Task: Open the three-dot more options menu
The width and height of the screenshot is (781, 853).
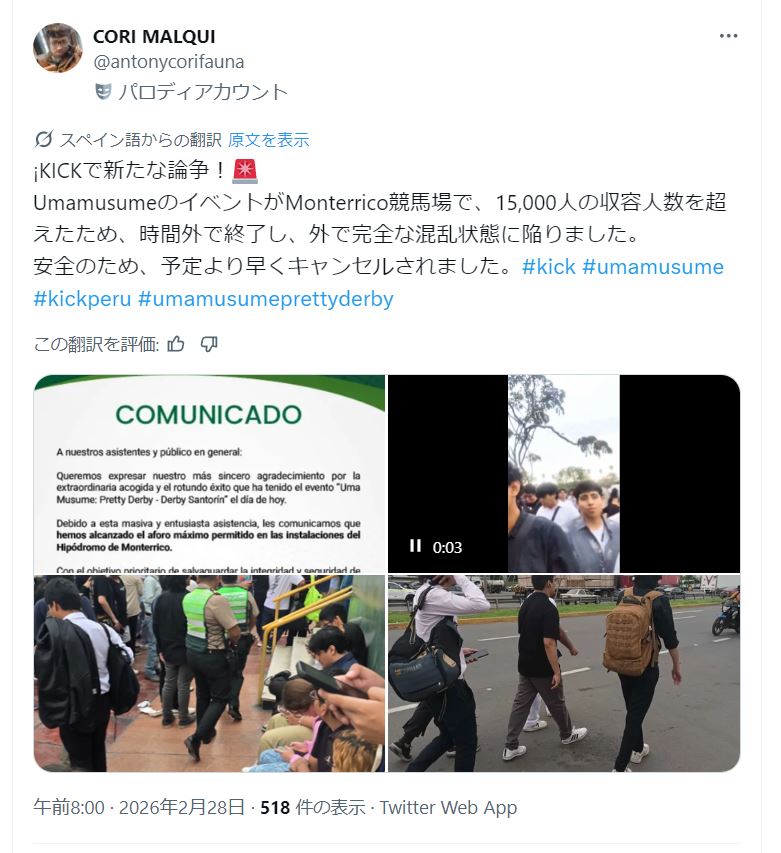Action: [728, 36]
